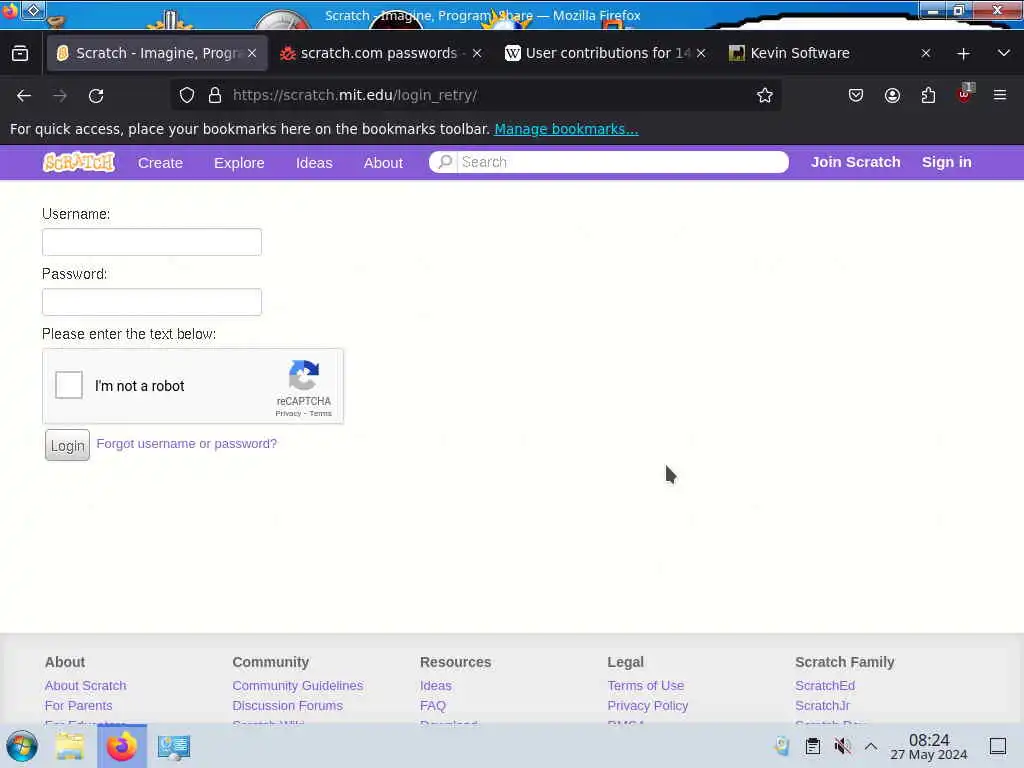Check the I'm not a robot checkbox
This screenshot has height=768, width=1024.
(x=69, y=385)
